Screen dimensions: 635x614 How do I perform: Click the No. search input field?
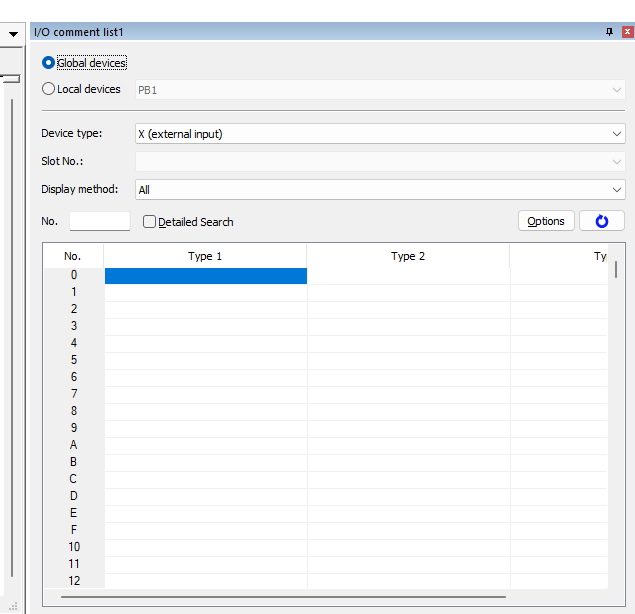(x=100, y=221)
